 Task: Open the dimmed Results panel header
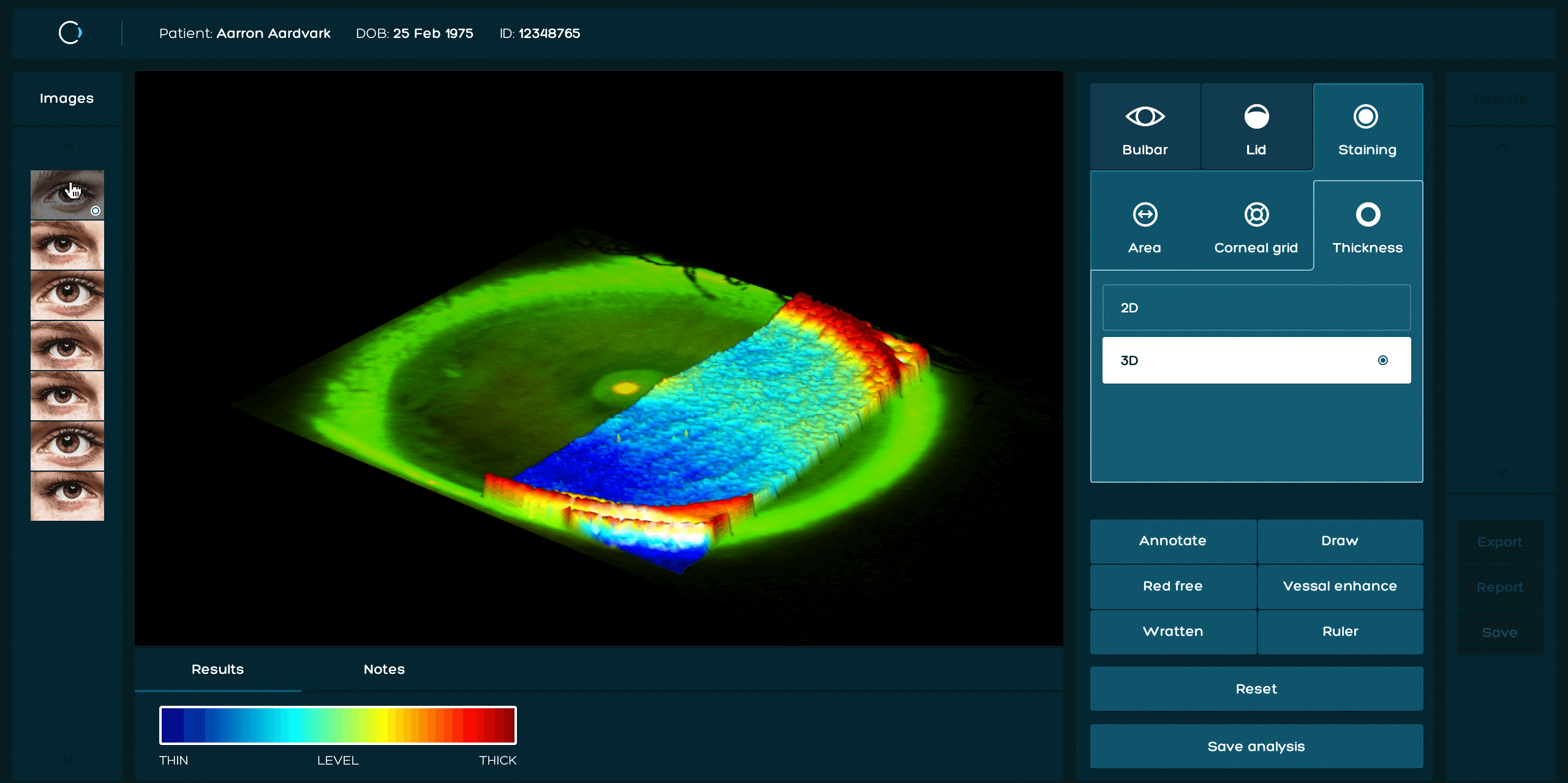1500,99
